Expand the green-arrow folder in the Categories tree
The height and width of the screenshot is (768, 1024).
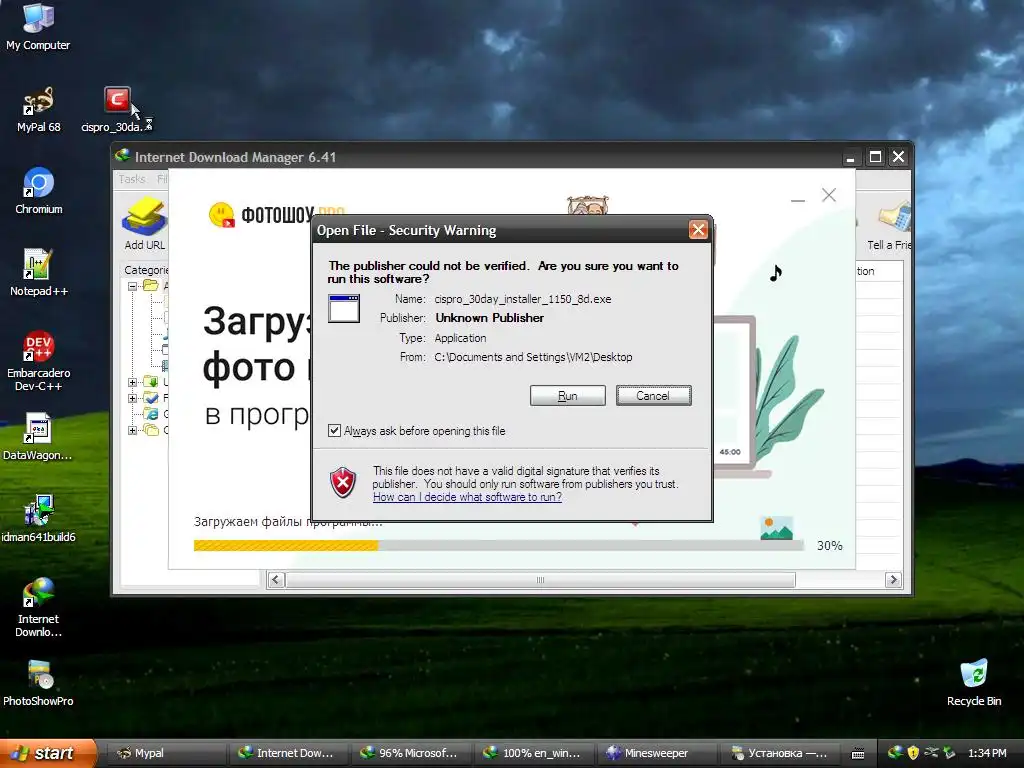pos(133,382)
